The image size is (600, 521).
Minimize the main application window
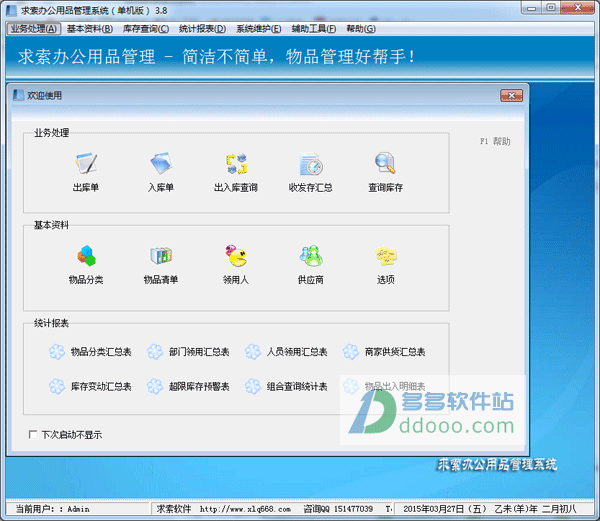click(532, 8)
